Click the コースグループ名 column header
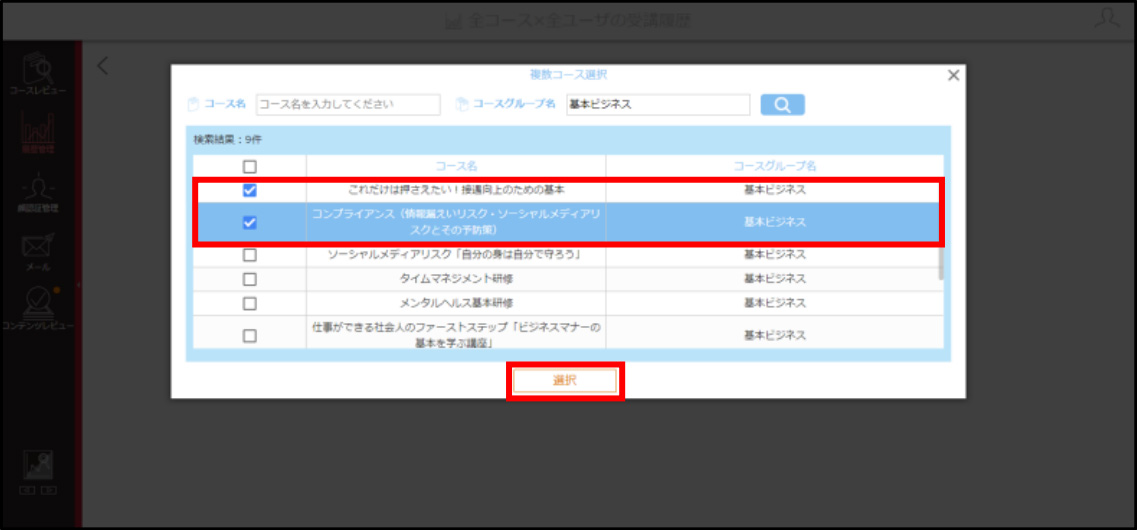This screenshot has width=1137, height=530. 774,166
